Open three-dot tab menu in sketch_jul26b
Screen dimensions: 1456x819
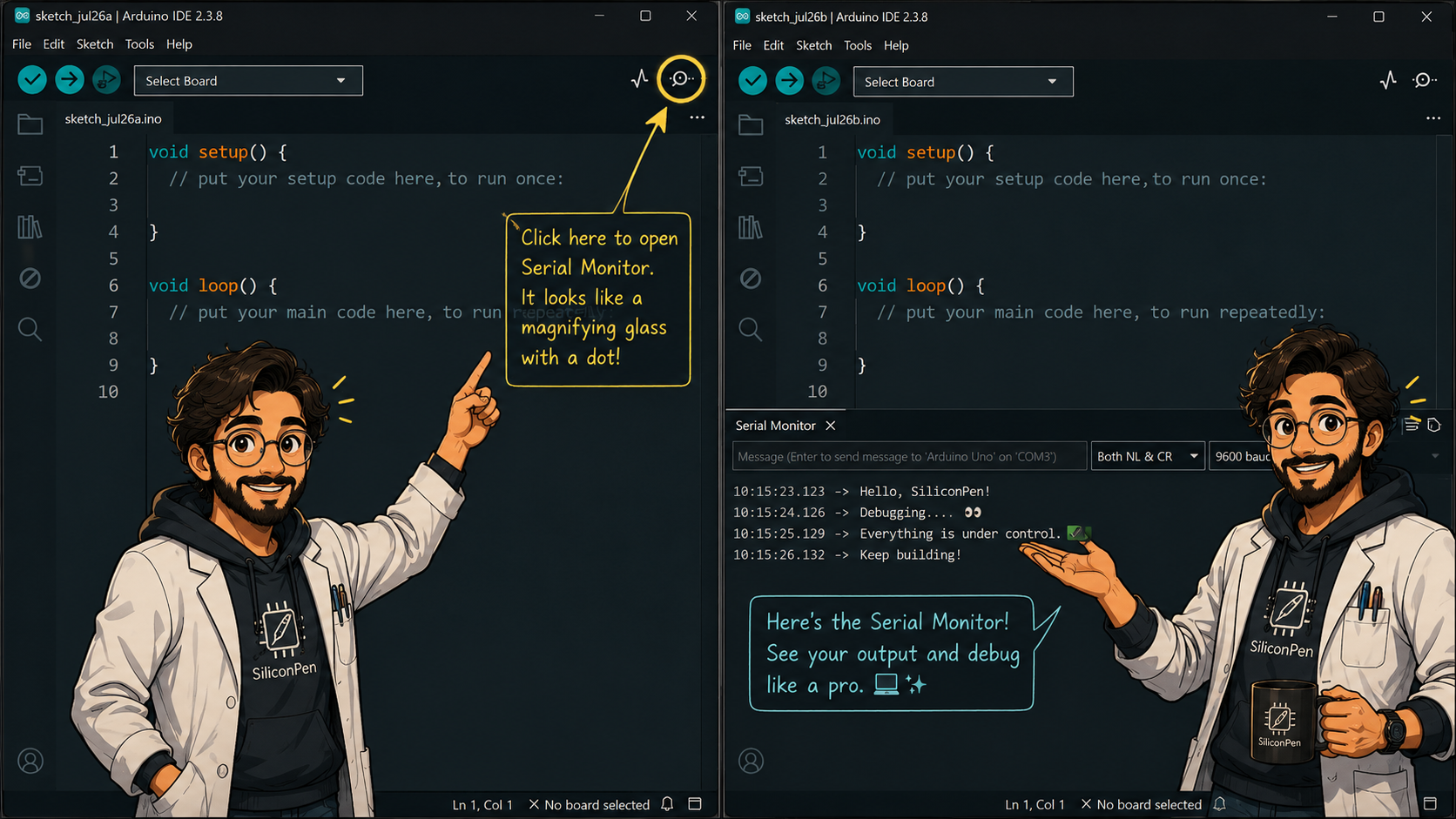tap(1433, 118)
